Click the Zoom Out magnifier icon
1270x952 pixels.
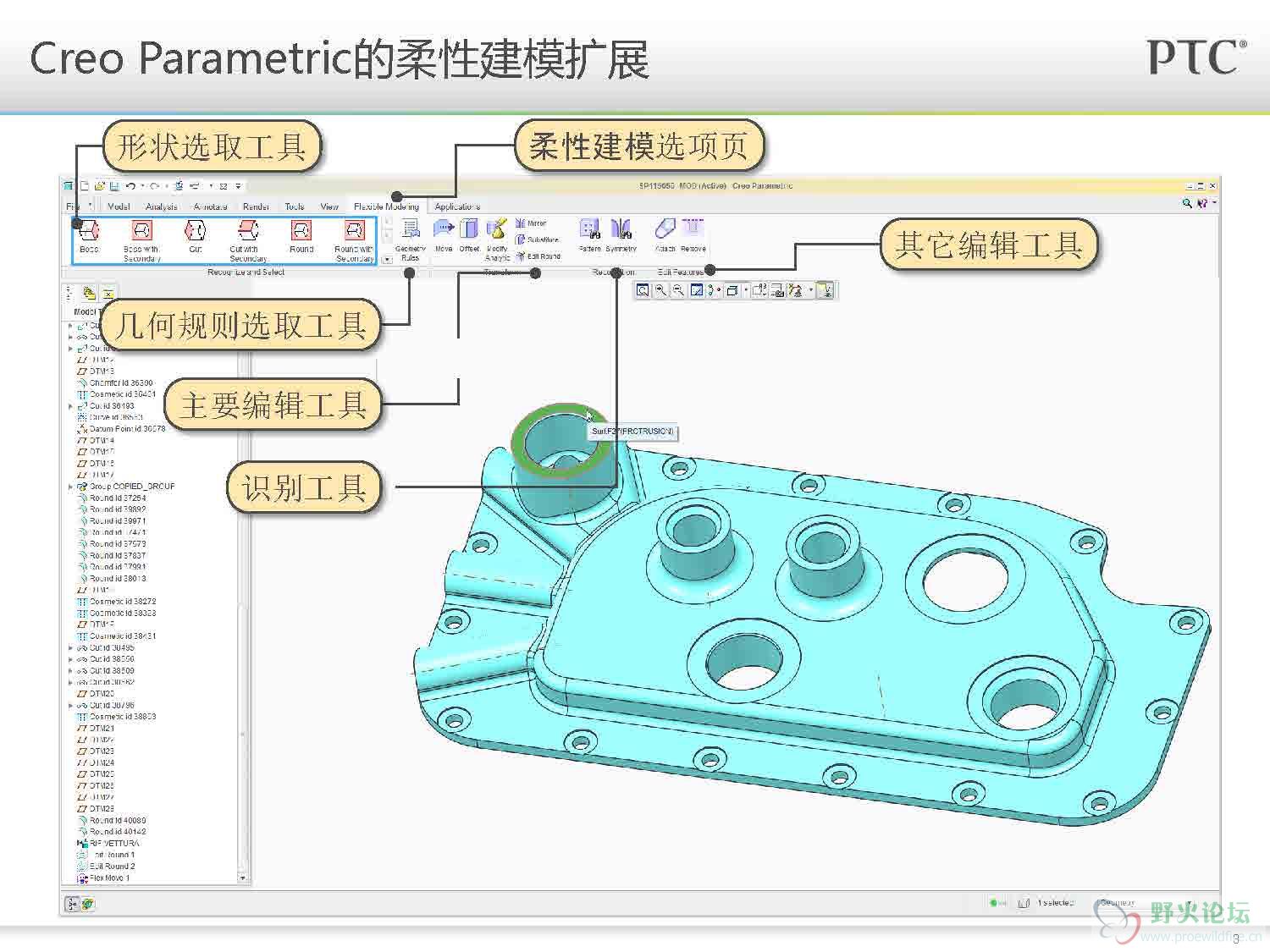678,290
